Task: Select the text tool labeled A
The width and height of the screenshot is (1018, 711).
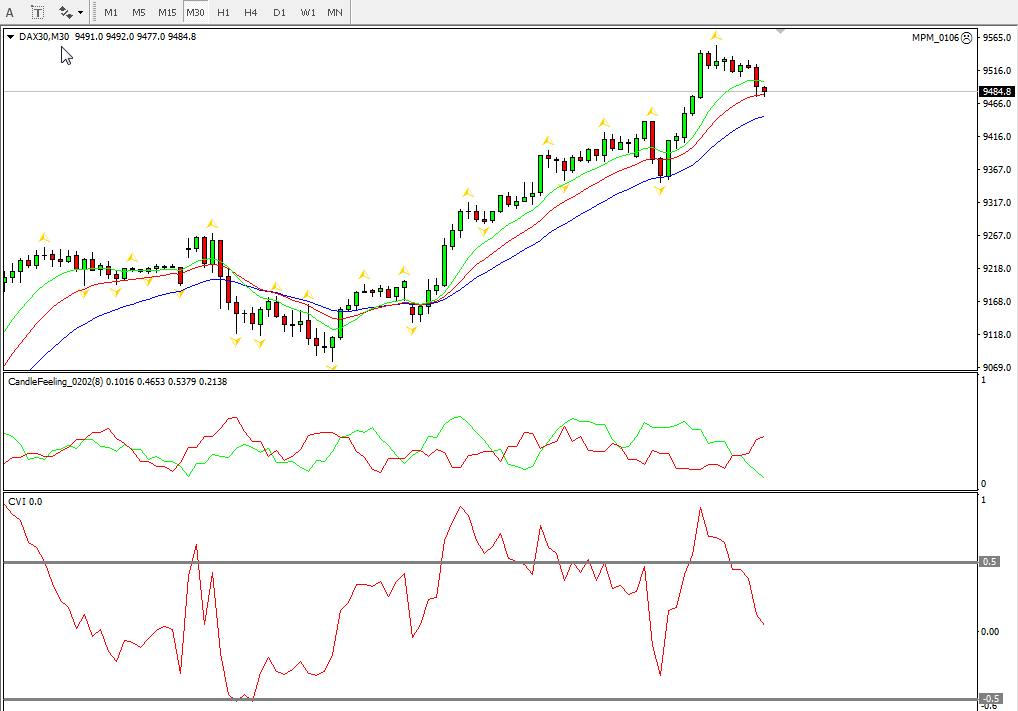Action: [x=10, y=12]
